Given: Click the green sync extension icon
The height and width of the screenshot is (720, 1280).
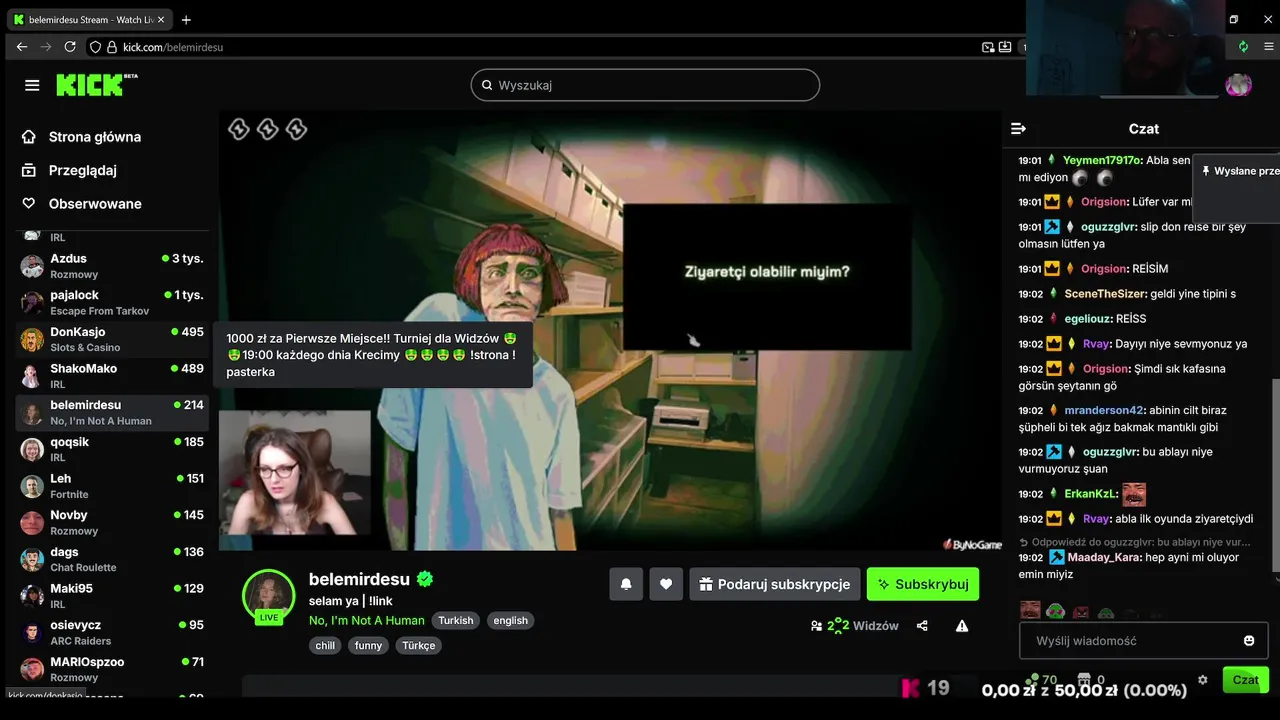Looking at the screenshot, I should (x=1243, y=47).
